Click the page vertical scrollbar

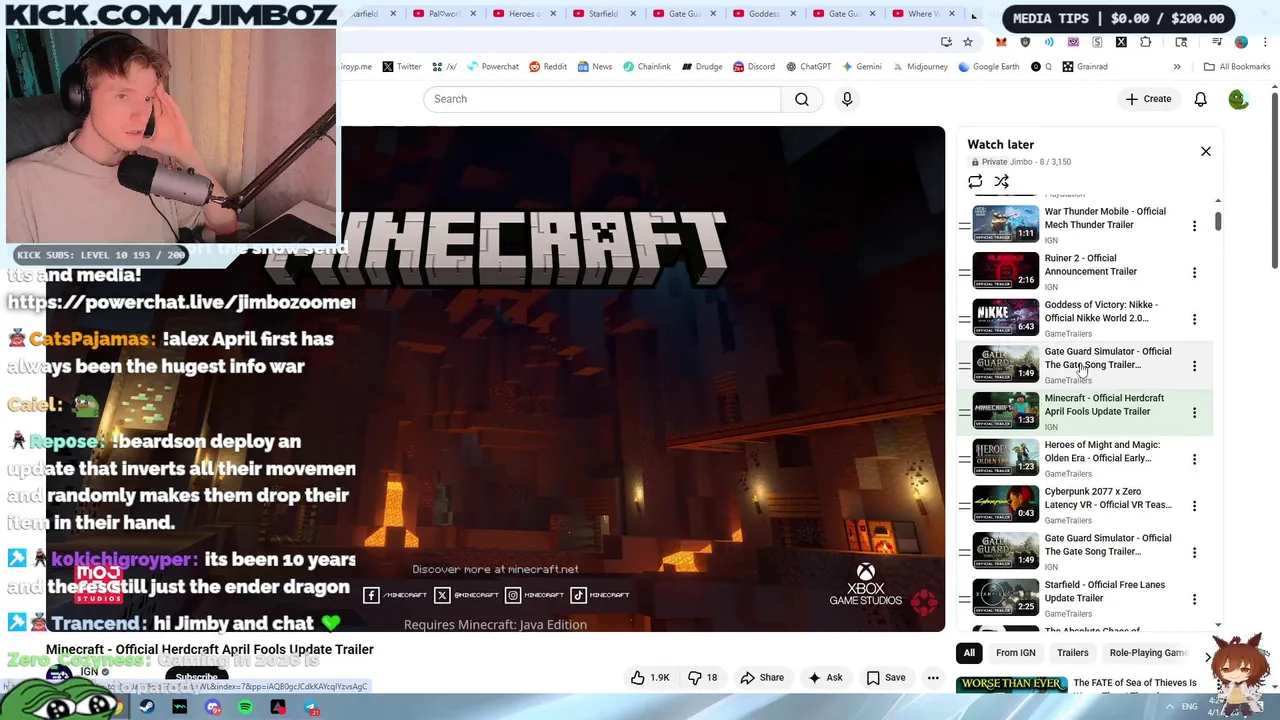[x=1275, y=180]
